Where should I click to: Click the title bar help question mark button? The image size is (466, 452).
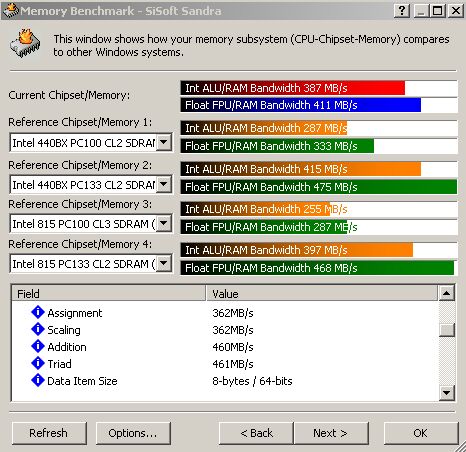tap(402, 11)
